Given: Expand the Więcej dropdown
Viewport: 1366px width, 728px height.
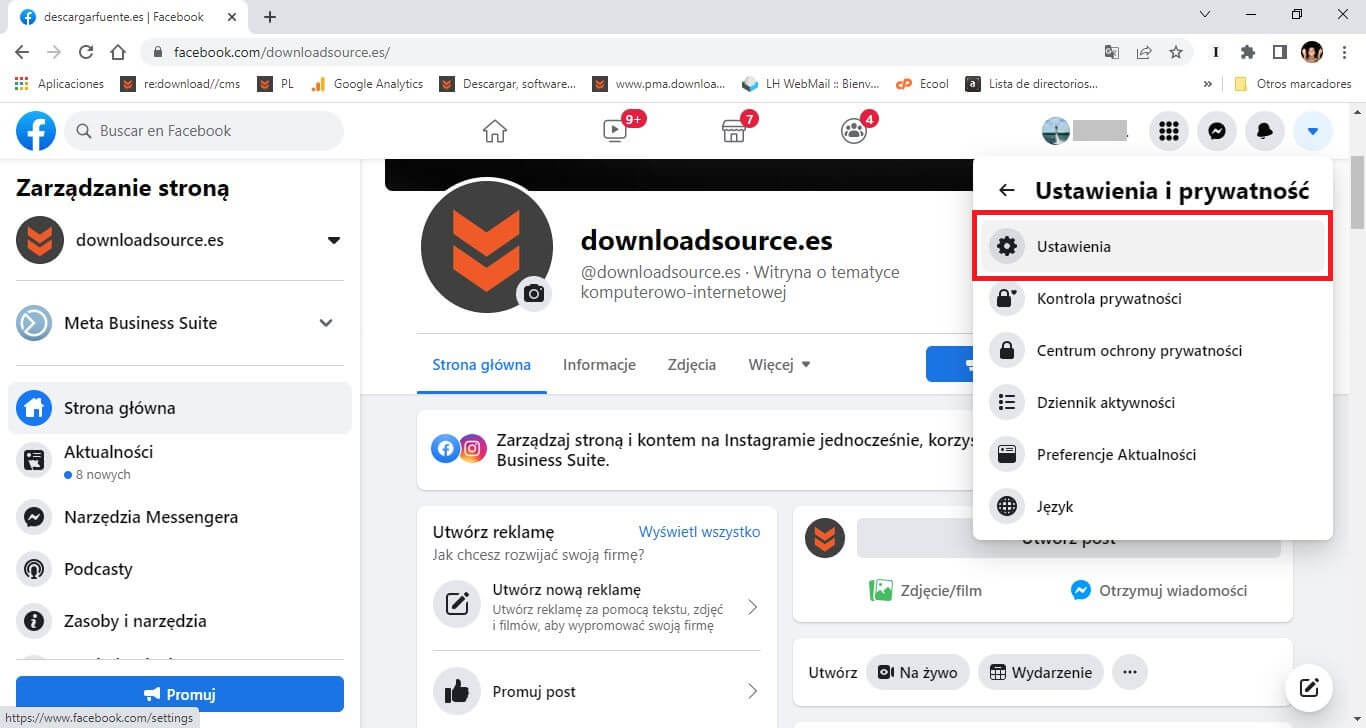Looking at the screenshot, I should [779, 364].
